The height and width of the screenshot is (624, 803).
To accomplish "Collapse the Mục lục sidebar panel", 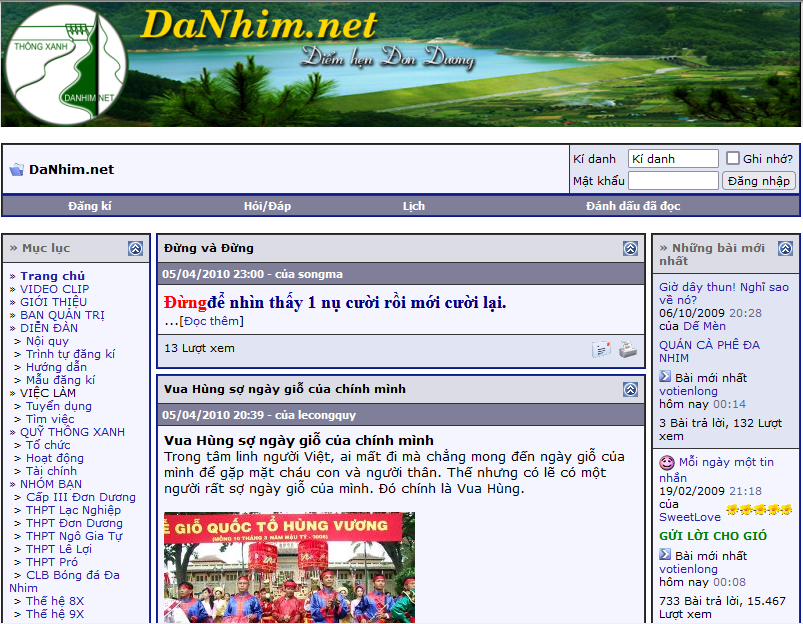I will 135,248.
